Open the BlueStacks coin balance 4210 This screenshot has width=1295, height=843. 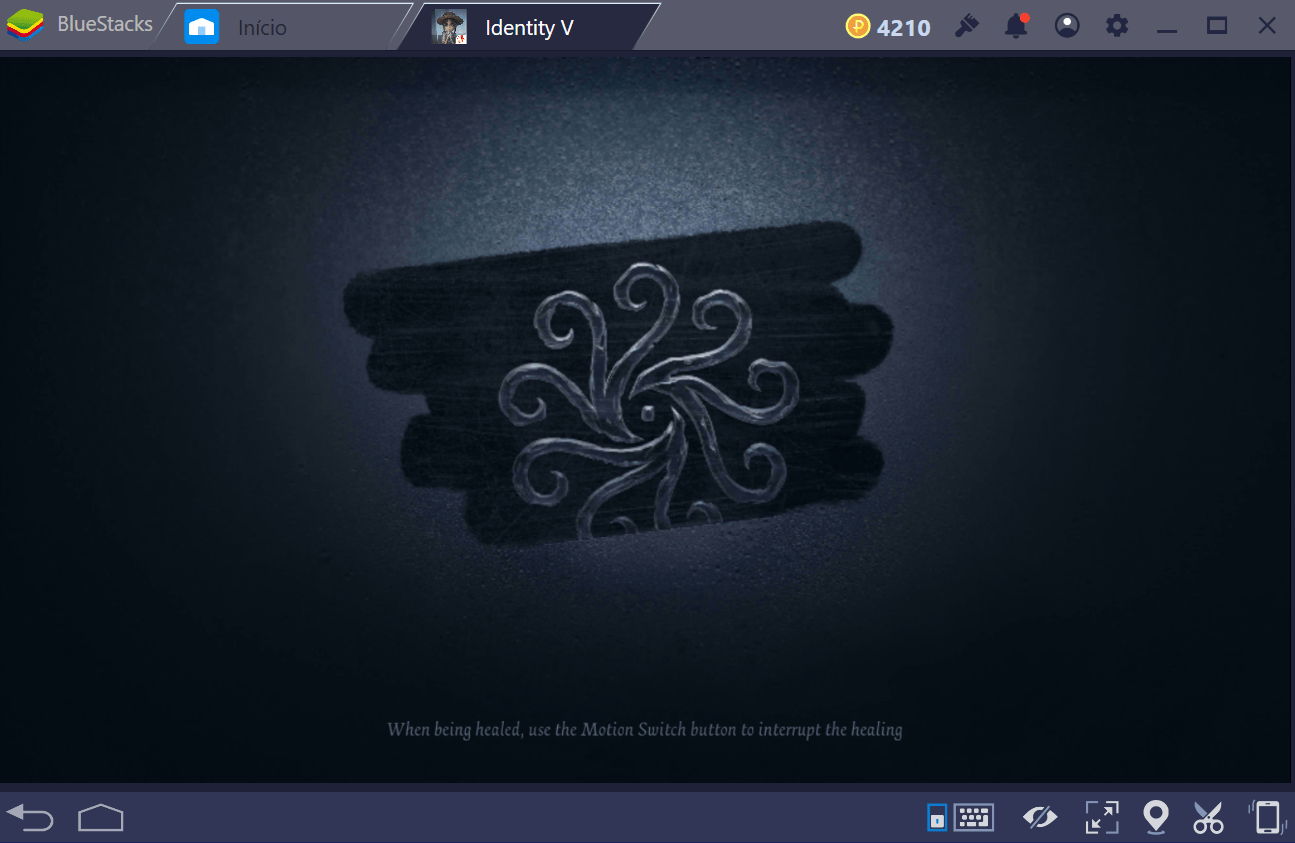point(888,27)
